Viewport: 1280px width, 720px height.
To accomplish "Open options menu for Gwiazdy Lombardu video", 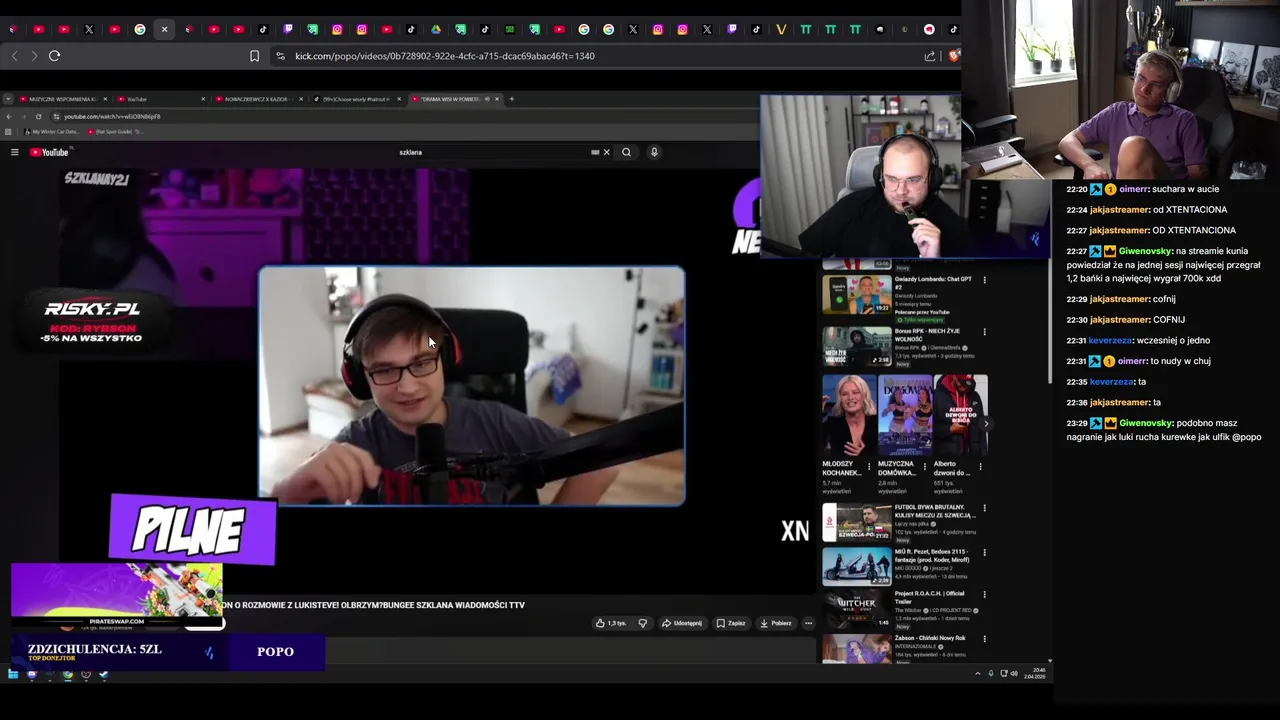I will (x=984, y=280).
